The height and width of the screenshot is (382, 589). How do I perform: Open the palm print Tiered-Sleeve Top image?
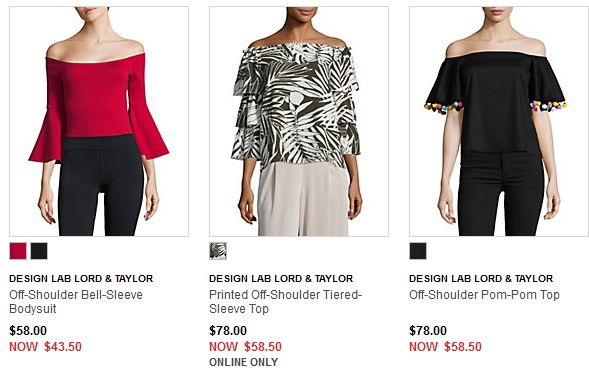pos(299,121)
